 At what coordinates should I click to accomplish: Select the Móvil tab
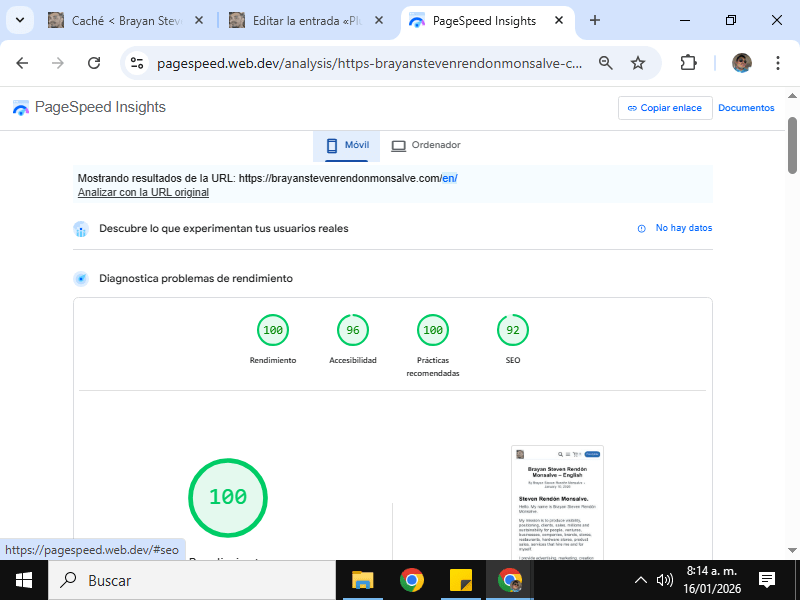[346, 145]
